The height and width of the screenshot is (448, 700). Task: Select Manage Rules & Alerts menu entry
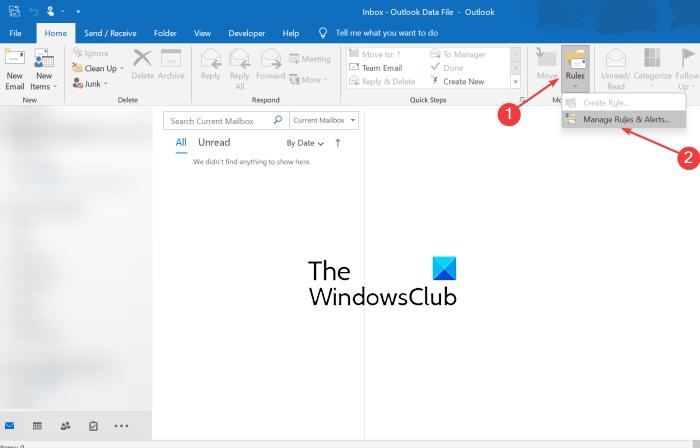(x=629, y=119)
